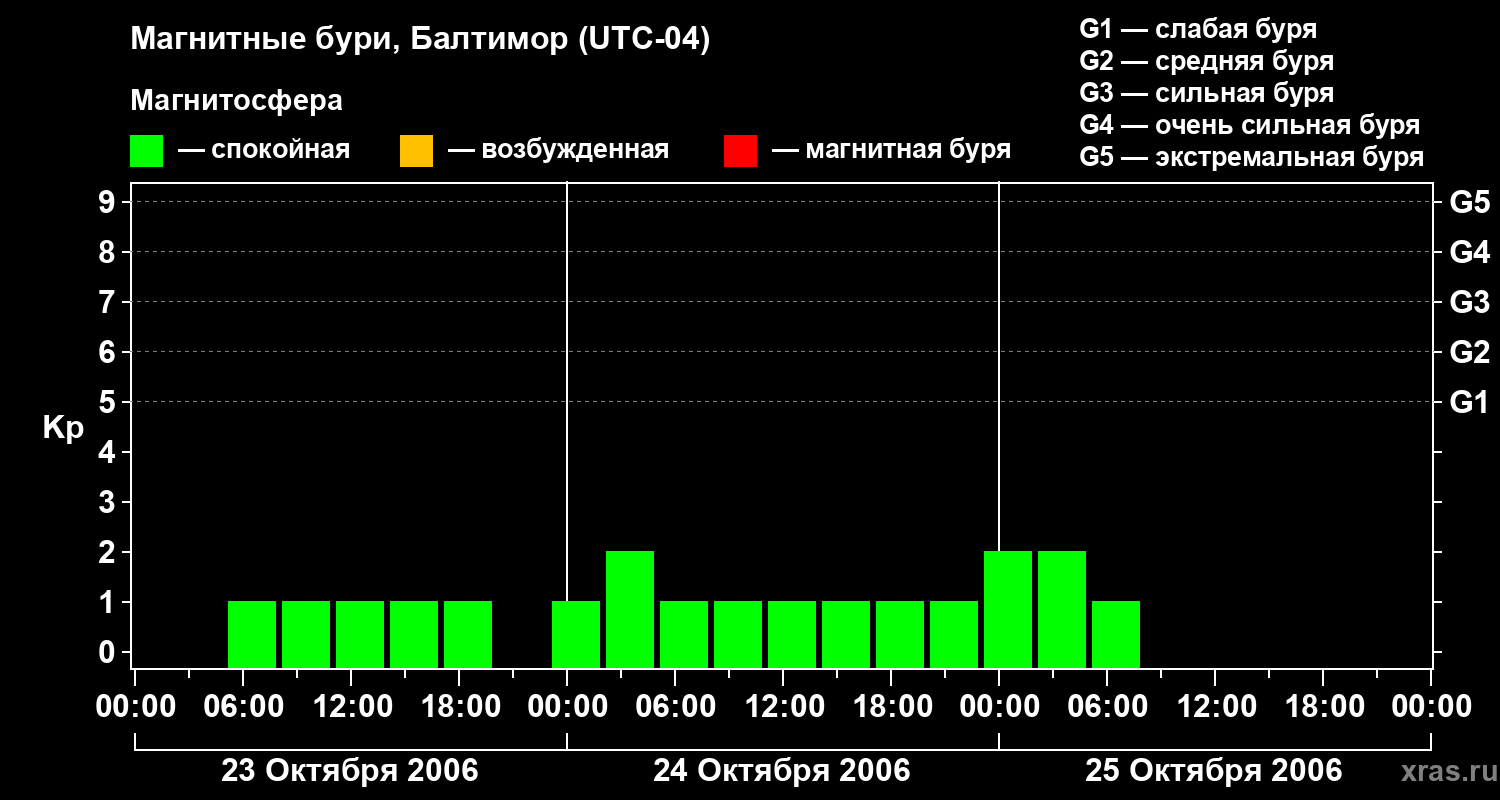This screenshot has height=800, width=1500.
Task: Click the 'Магнитосфера' heading
Action: tap(236, 101)
